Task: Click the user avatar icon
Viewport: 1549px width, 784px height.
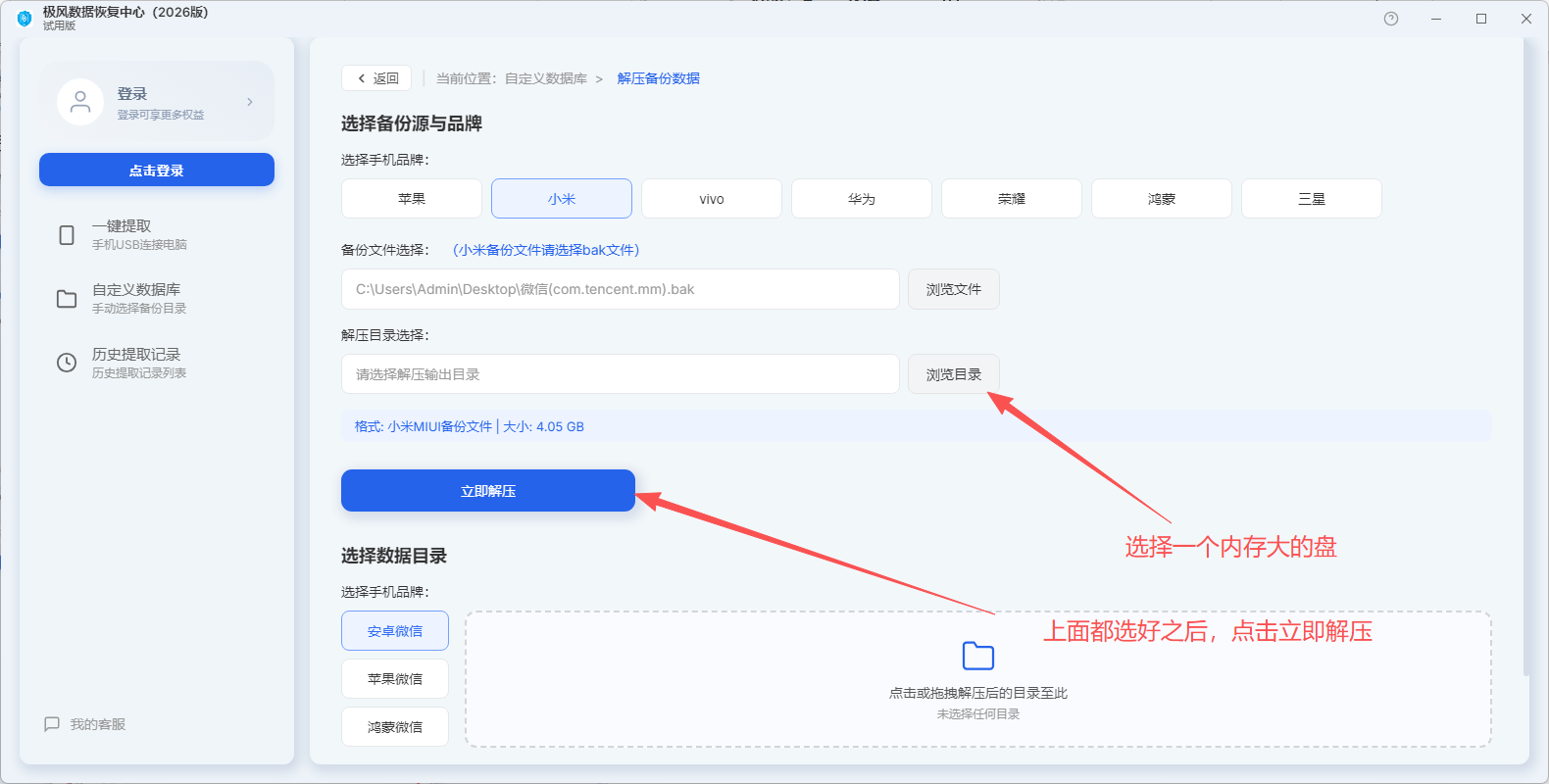Action: [80, 102]
